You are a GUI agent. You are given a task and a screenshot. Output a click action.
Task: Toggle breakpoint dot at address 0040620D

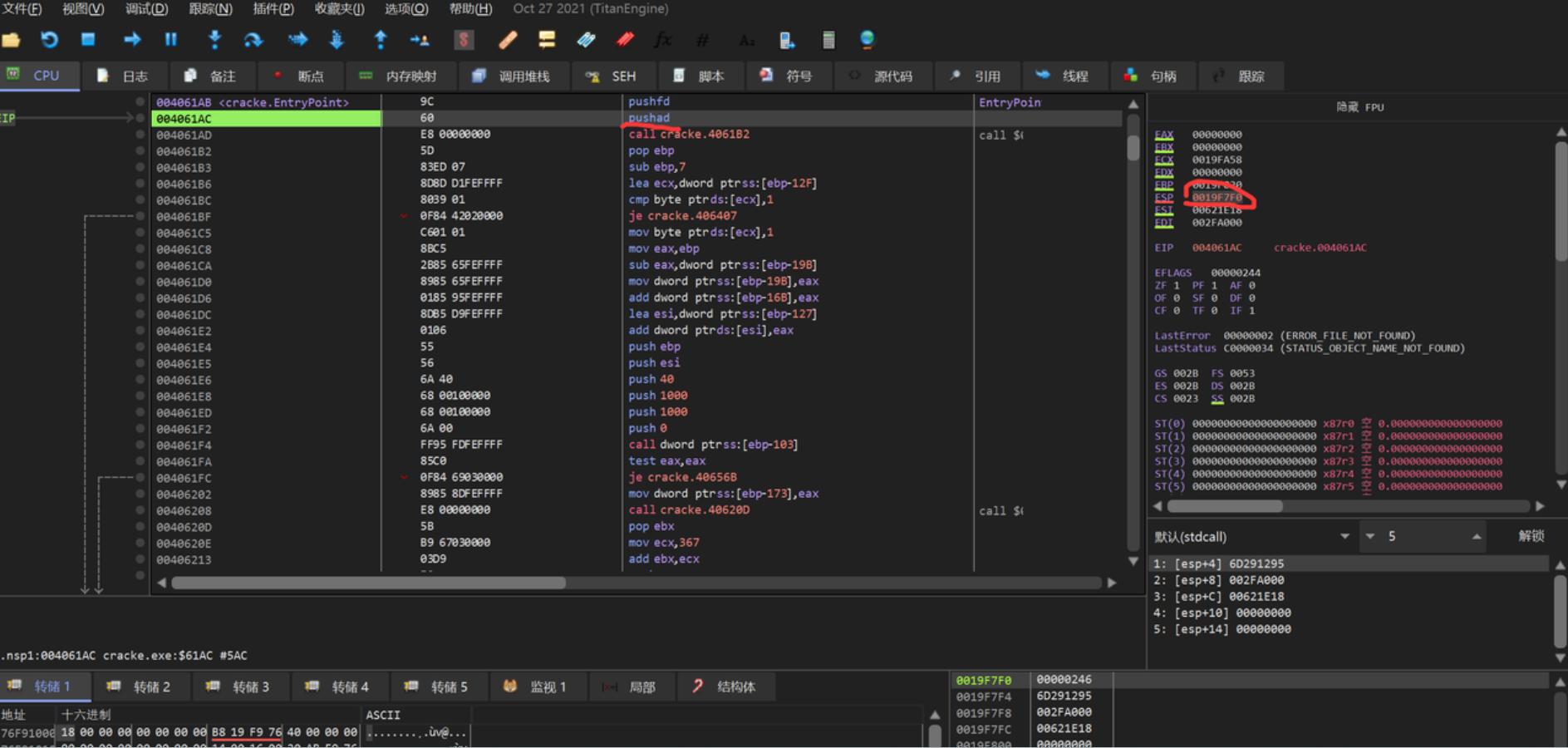(140, 527)
